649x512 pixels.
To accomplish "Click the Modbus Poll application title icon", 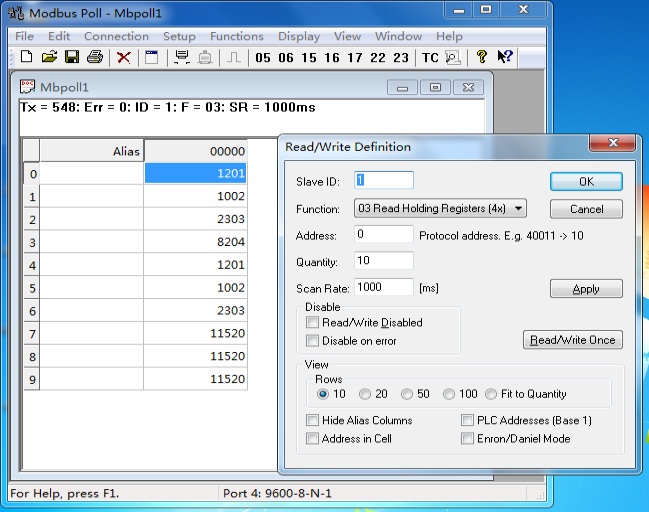I will (16, 13).
